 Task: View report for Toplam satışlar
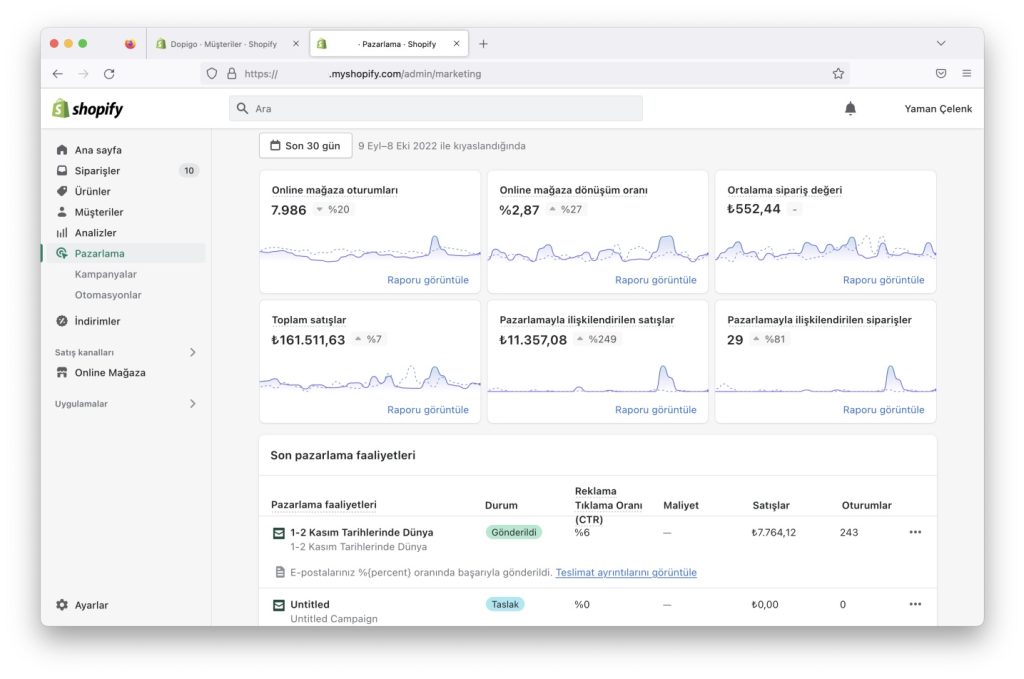[x=428, y=409]
